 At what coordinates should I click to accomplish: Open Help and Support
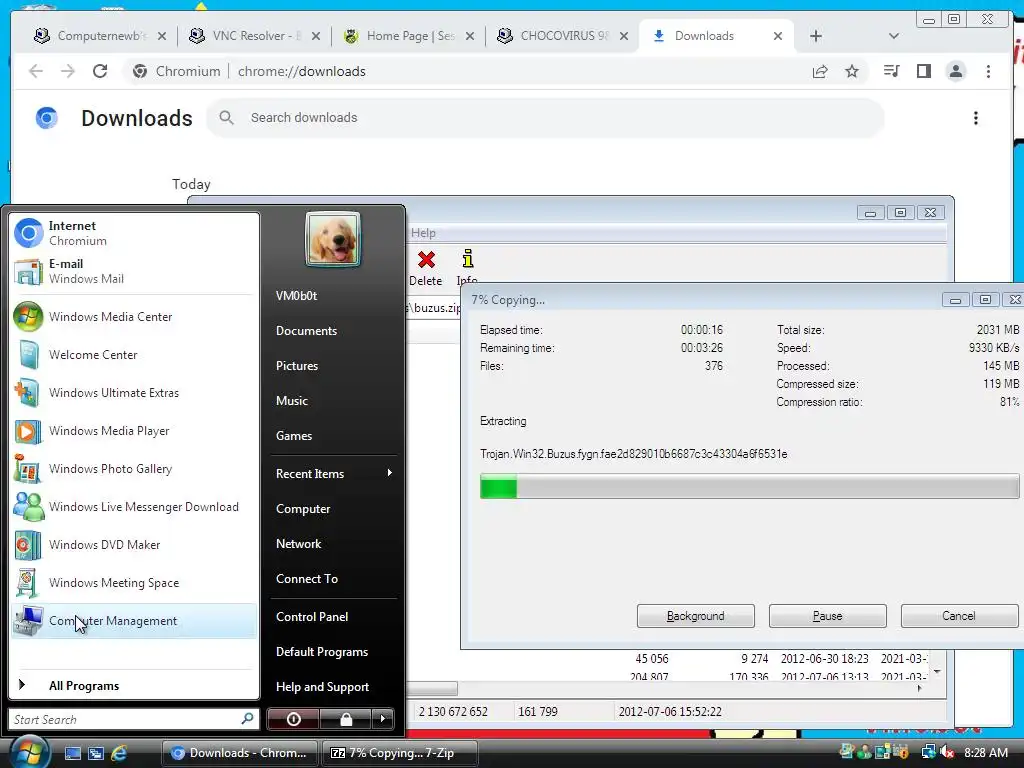(x=333, y=687)
